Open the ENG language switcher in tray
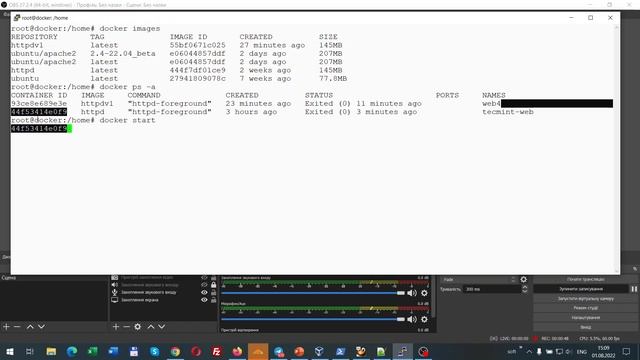The width and height of the screenshot is (640, 360). [582, 351]
